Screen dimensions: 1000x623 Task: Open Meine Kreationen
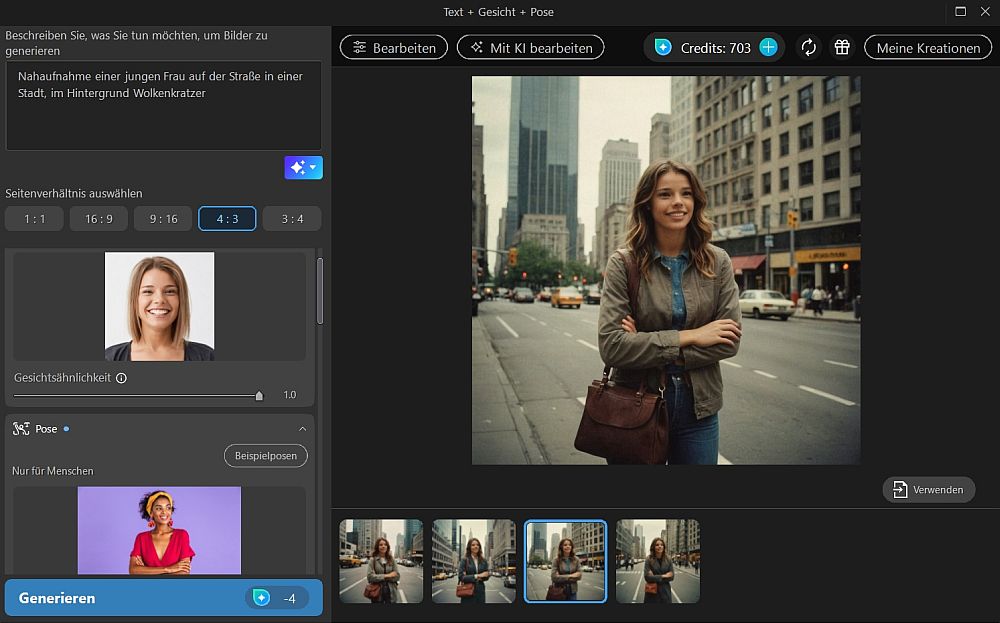point(928,47)
